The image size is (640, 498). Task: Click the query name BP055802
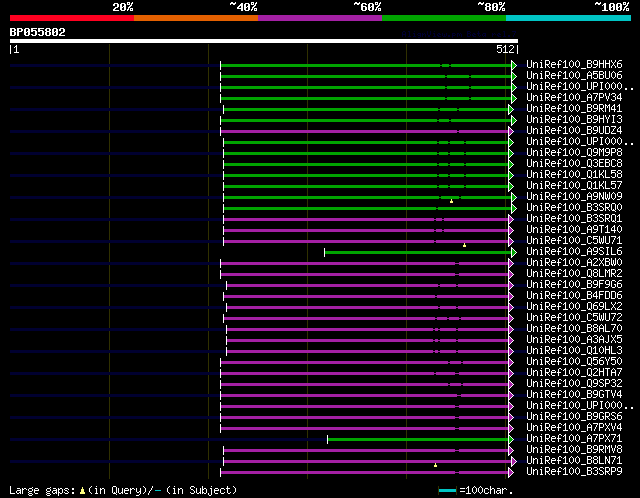coord(38,32)
